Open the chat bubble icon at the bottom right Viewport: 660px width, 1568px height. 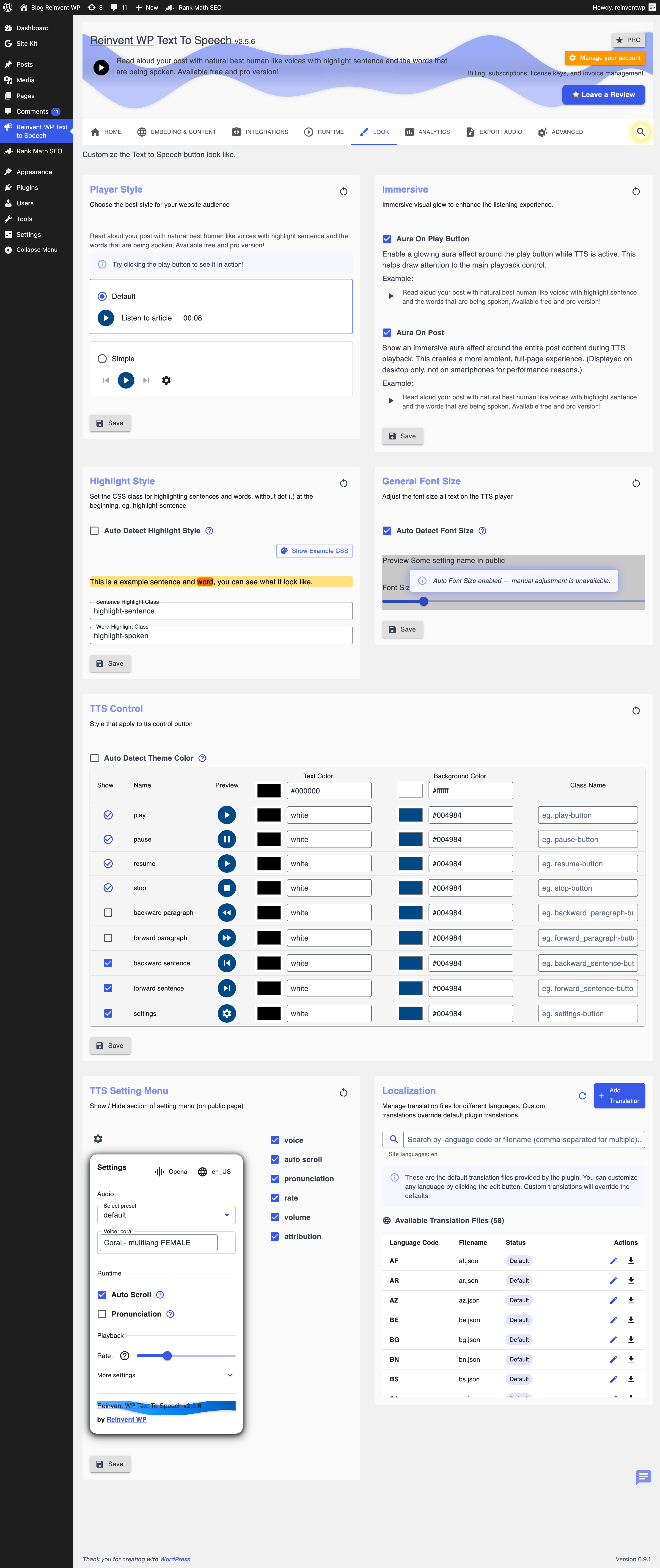click(643, 1477)
